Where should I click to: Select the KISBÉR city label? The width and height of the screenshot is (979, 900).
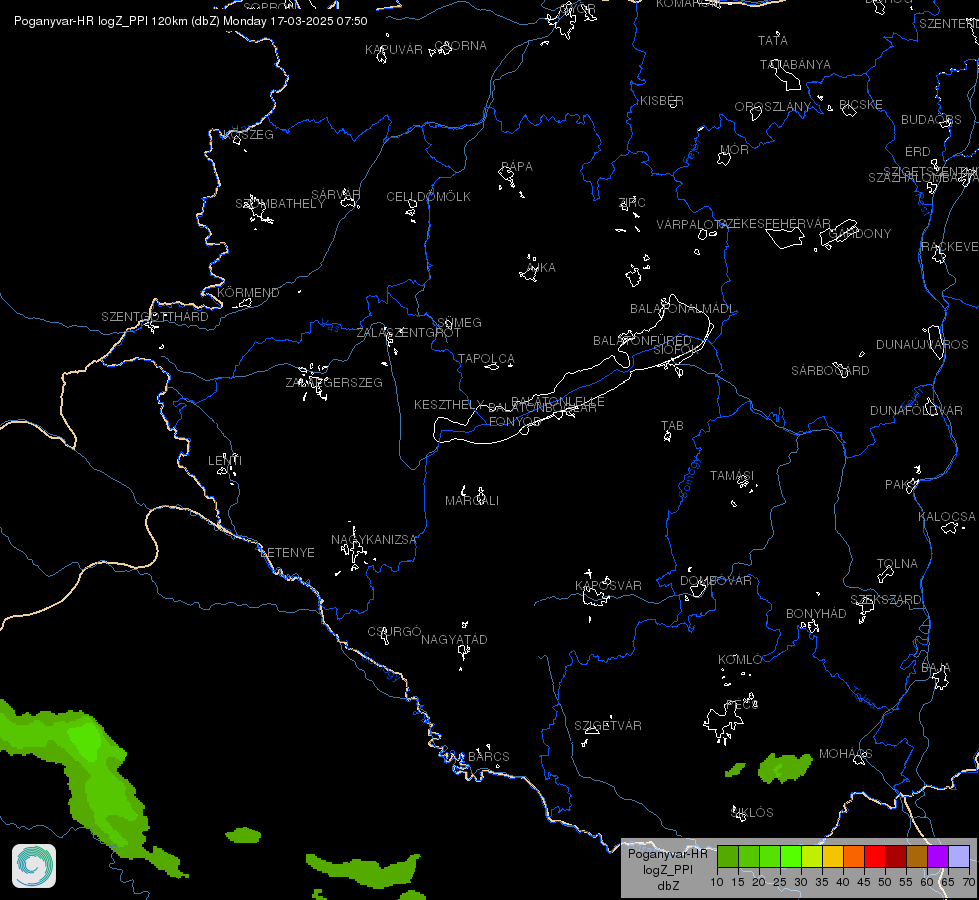[x=662, y=101]
